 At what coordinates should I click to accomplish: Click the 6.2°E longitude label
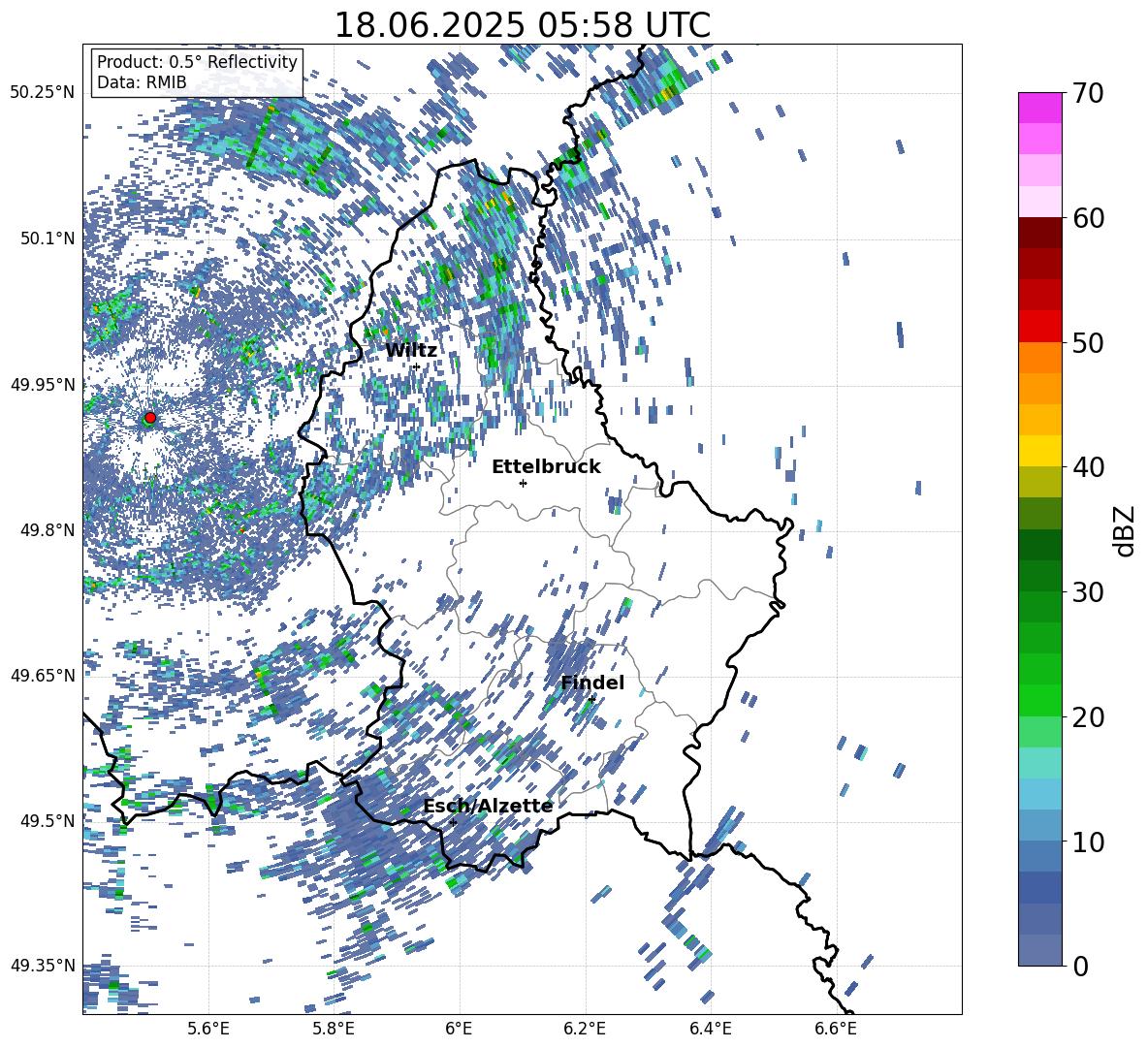click(x=585, y=1029)
